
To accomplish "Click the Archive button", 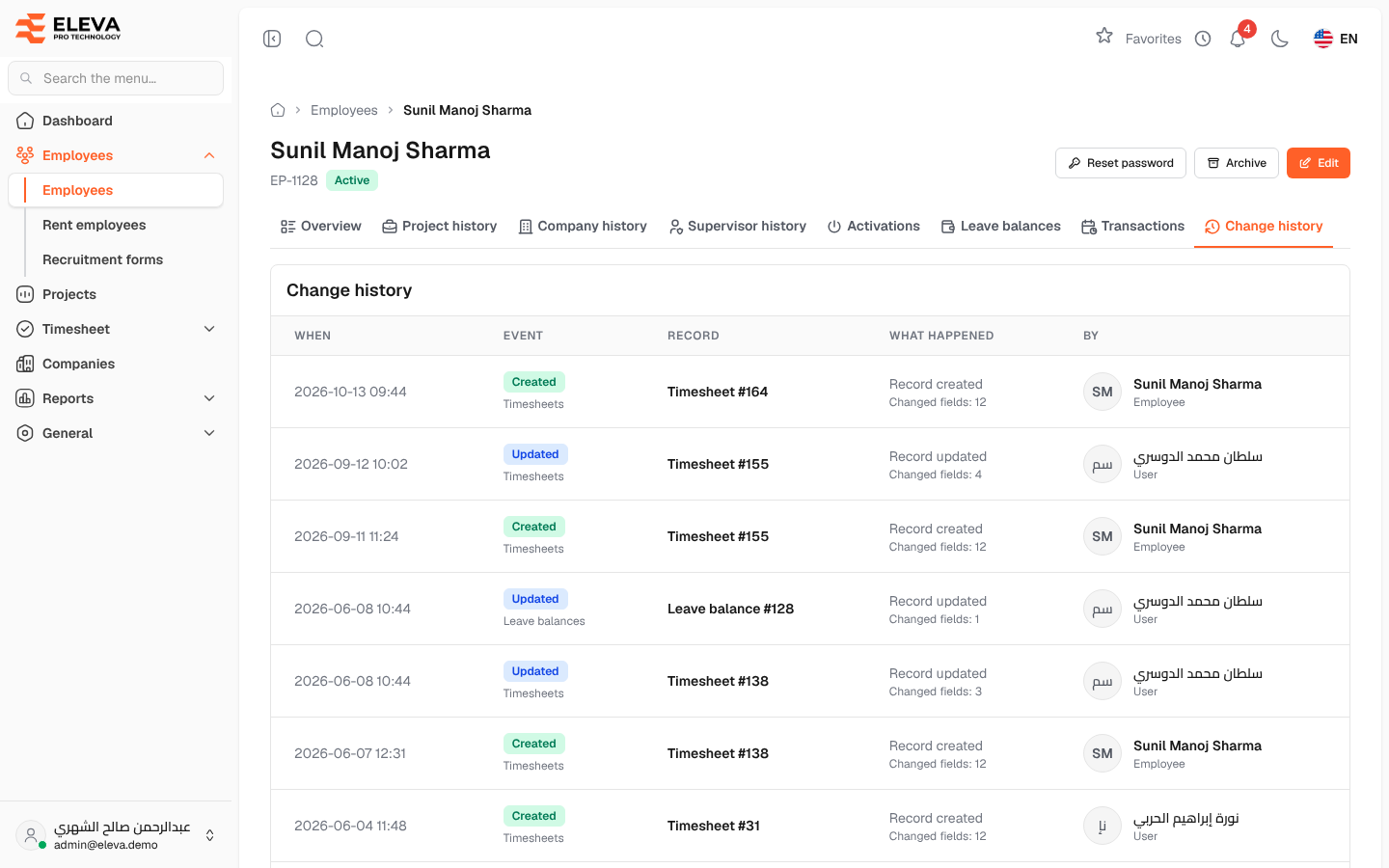I will pyautogui.click(x=1237, y=163).
